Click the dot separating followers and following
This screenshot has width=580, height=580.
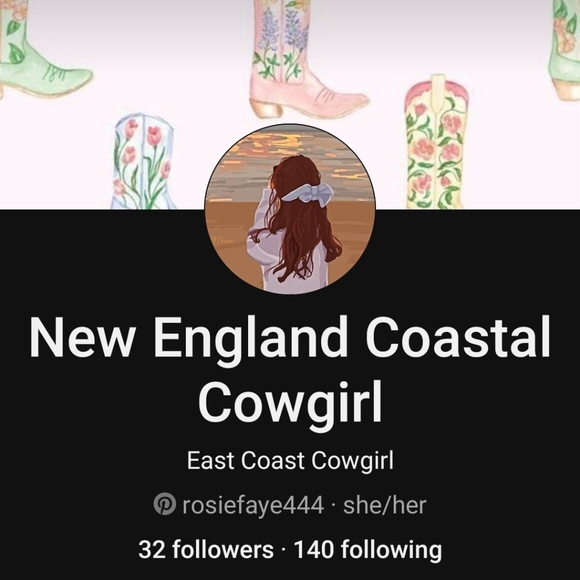[x=284, y=550]
